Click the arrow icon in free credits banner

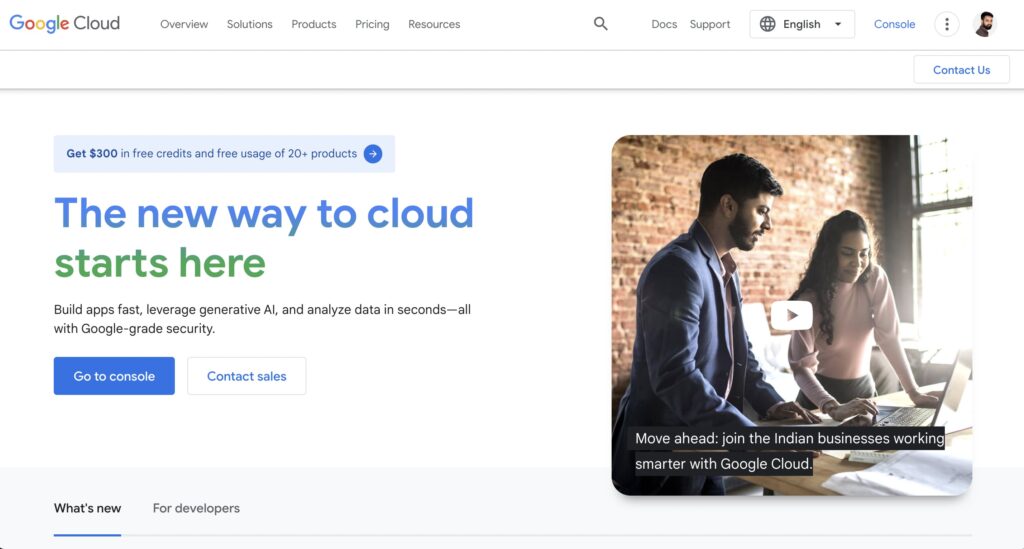tap(373, 154)
